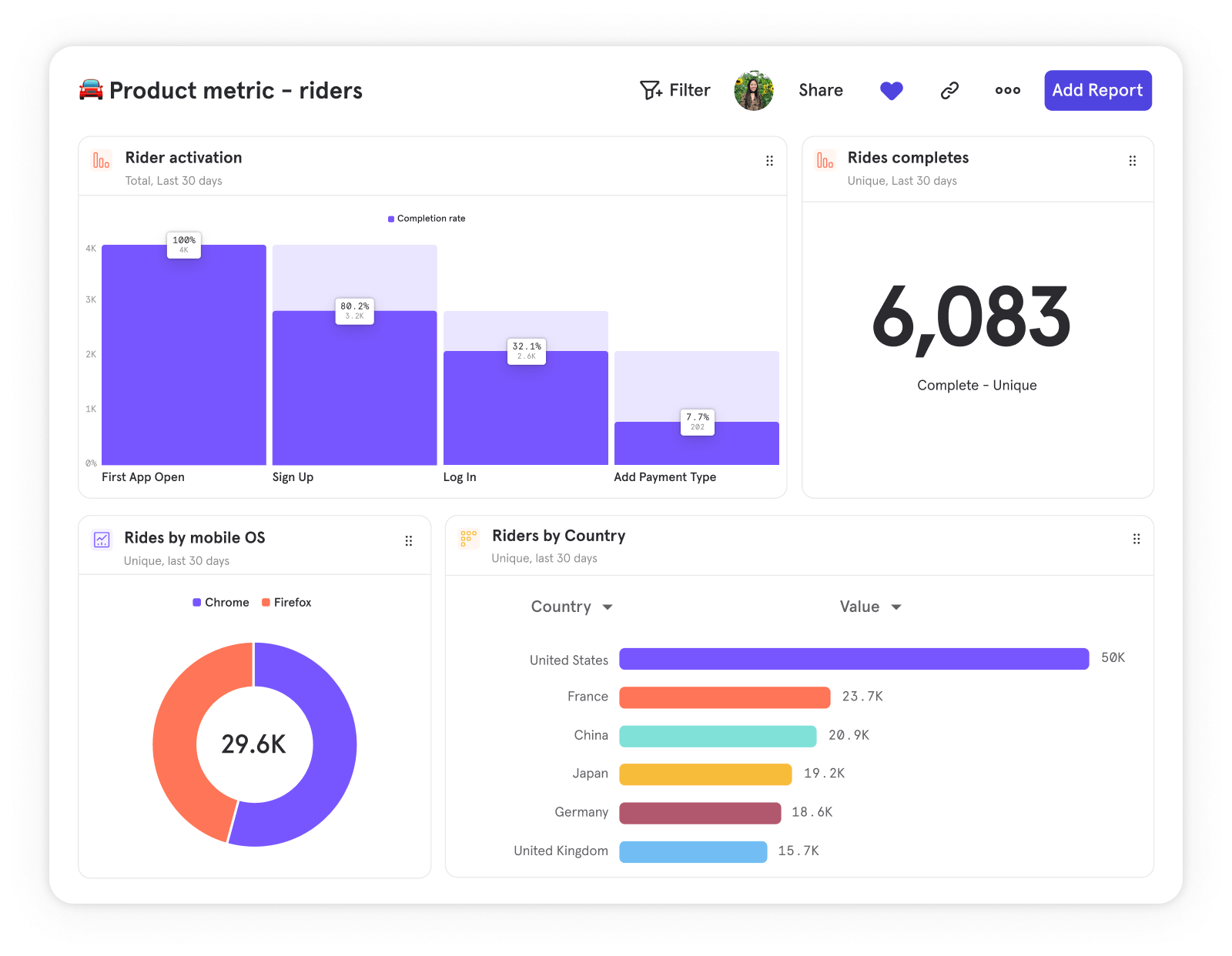This screenshot has width=1232, height=956.
Task: Click the Add Report button
Action: [1097, 90]
